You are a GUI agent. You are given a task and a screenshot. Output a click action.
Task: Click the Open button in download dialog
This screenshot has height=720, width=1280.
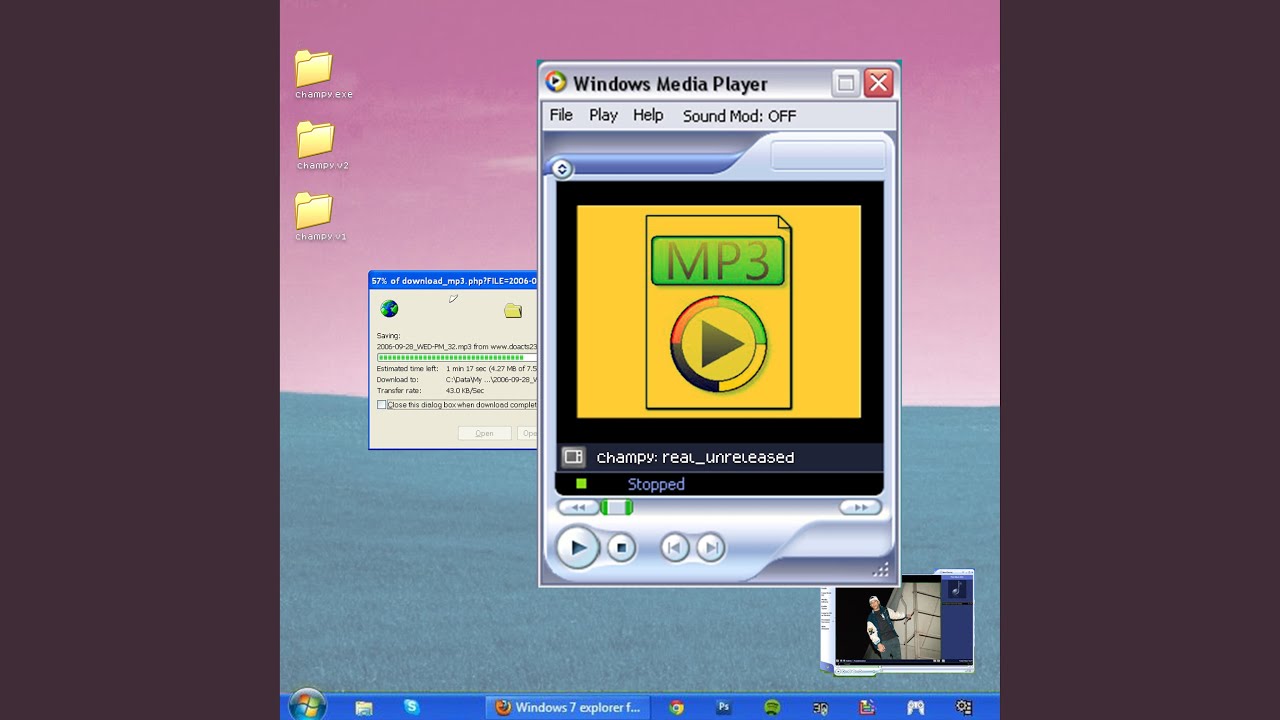(x=484, y=433)
